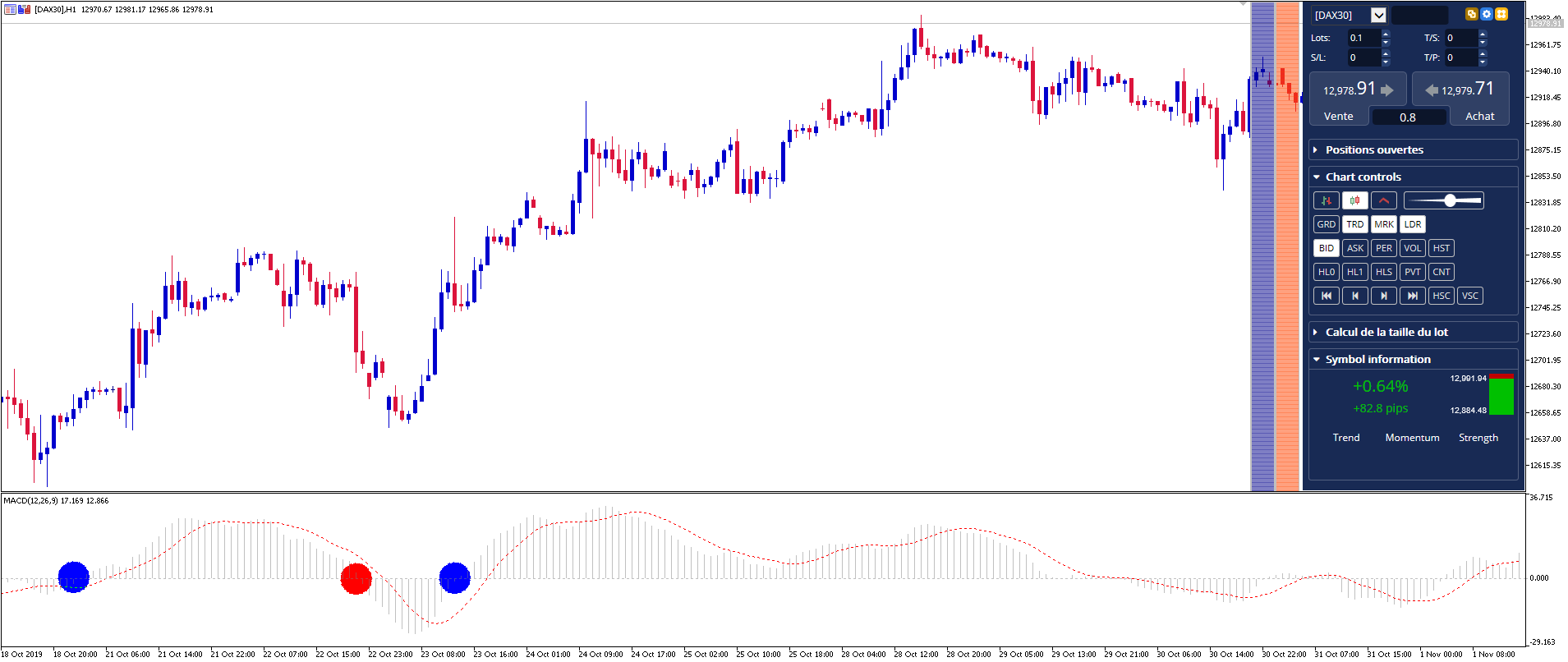Open the DAX30 symbol dropdown

click(1379, 15)
